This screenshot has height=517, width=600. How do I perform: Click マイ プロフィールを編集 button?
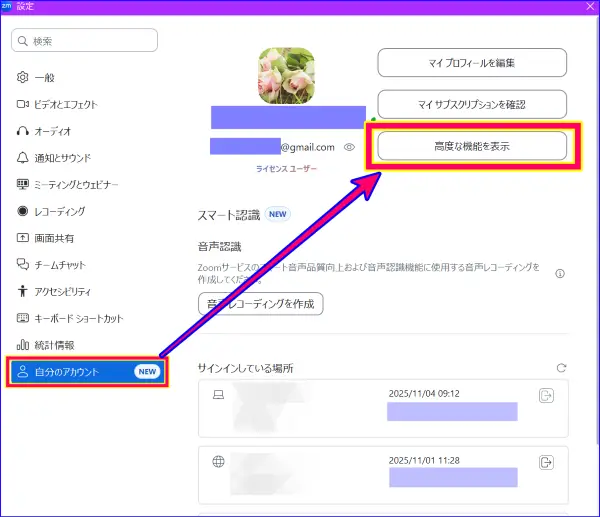click(472, 63)
